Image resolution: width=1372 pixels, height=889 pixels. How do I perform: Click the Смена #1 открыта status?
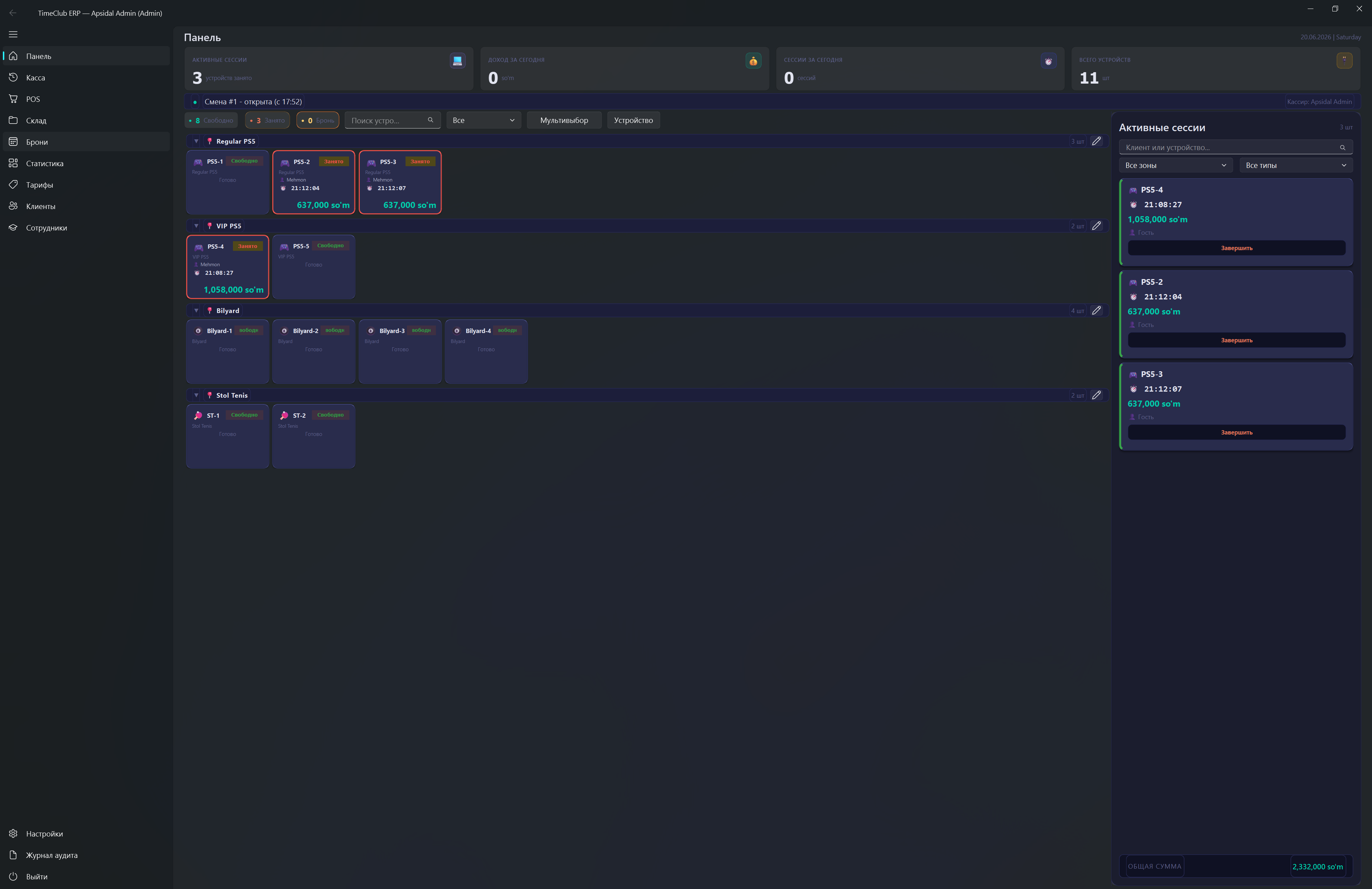point(253,102)
